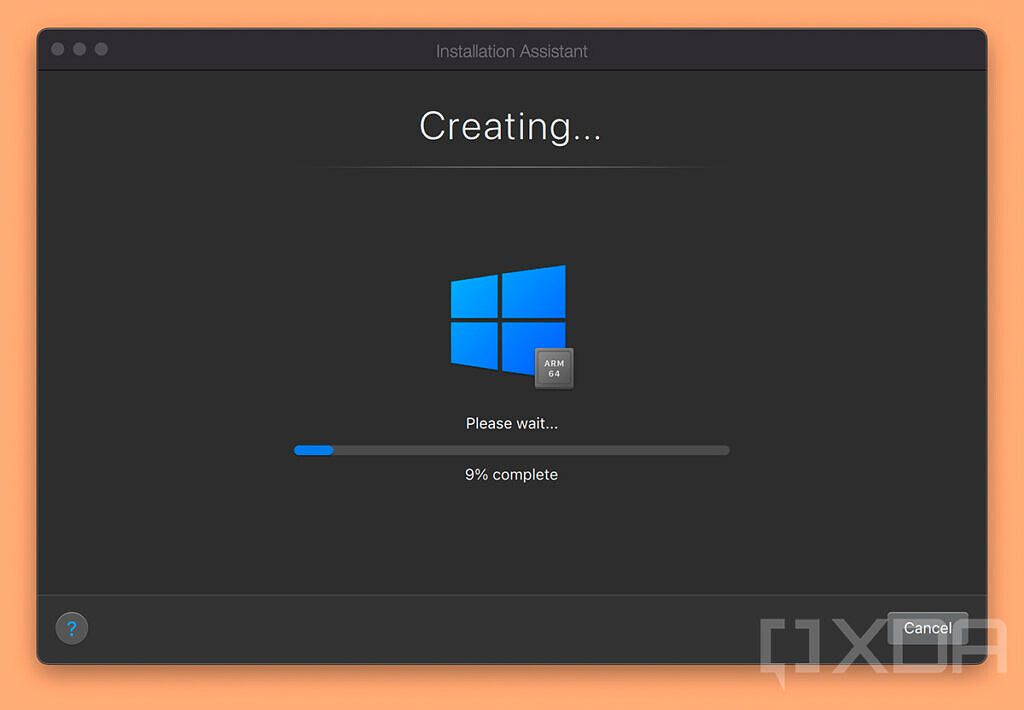Image resolution: width=1024 pixels, height=710 pixels.
Task: Click the 'Please wait...' label
Action: (511, 423)
